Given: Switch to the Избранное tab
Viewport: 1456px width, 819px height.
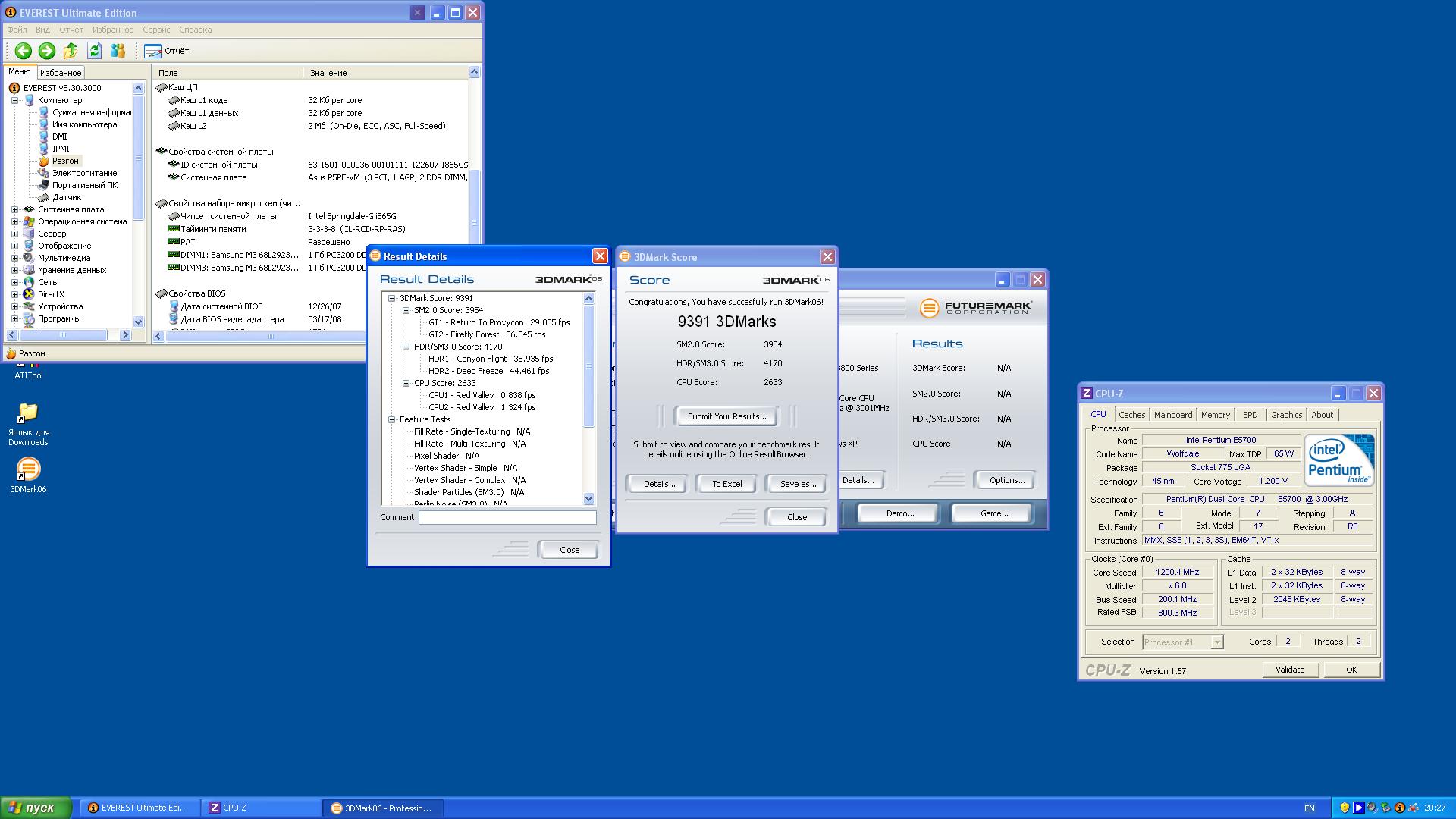Looking at the screenshot, I should (60, 73).
